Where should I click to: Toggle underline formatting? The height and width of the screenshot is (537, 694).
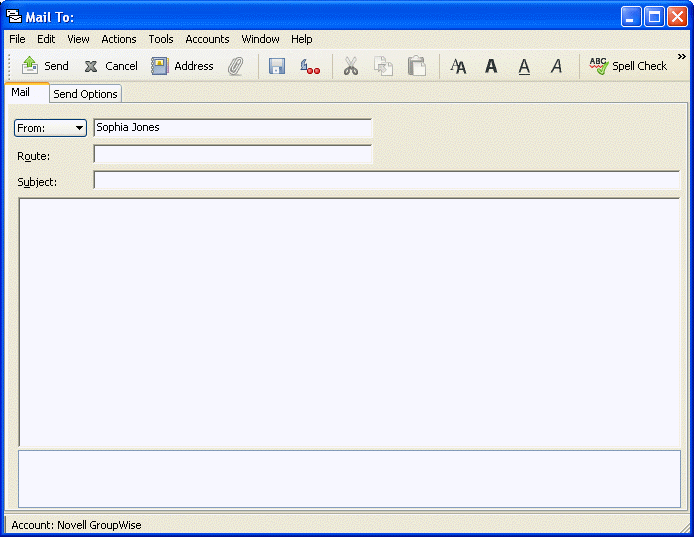(x=524, y=66)
